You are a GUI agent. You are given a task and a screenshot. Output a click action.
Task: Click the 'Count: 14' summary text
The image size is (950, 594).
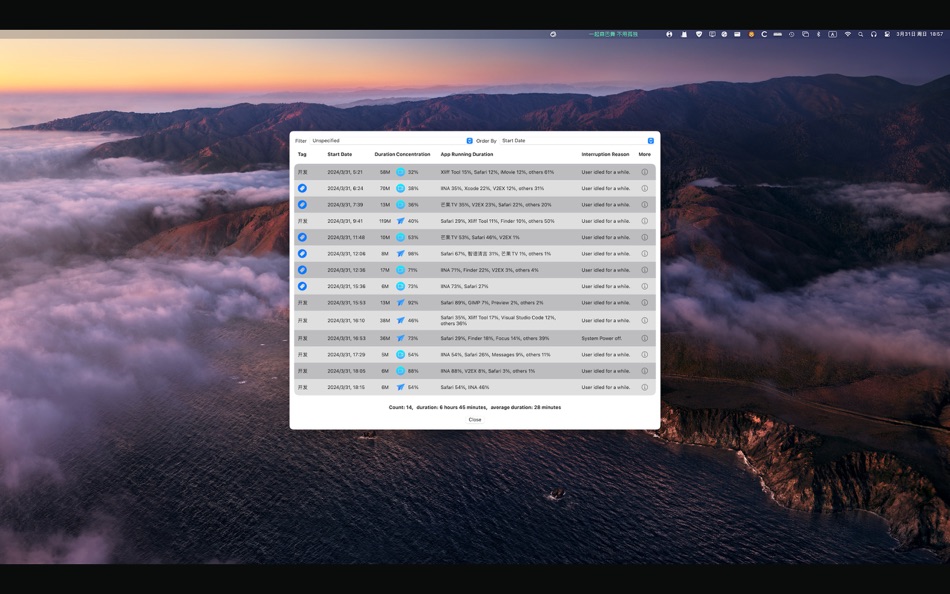[400, 407]
